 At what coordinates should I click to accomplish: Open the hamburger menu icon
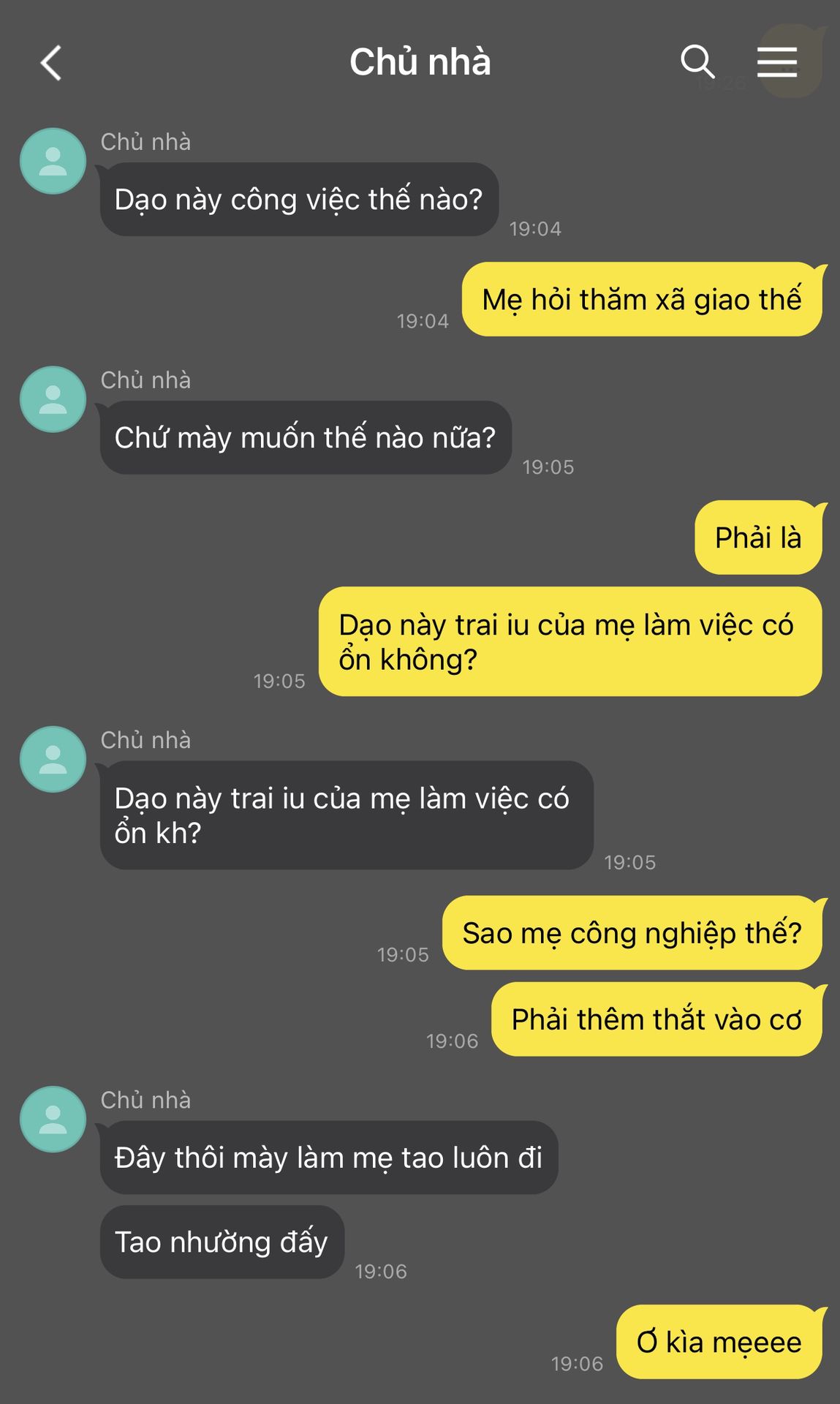pyautogui.click(x=776, y=62)
